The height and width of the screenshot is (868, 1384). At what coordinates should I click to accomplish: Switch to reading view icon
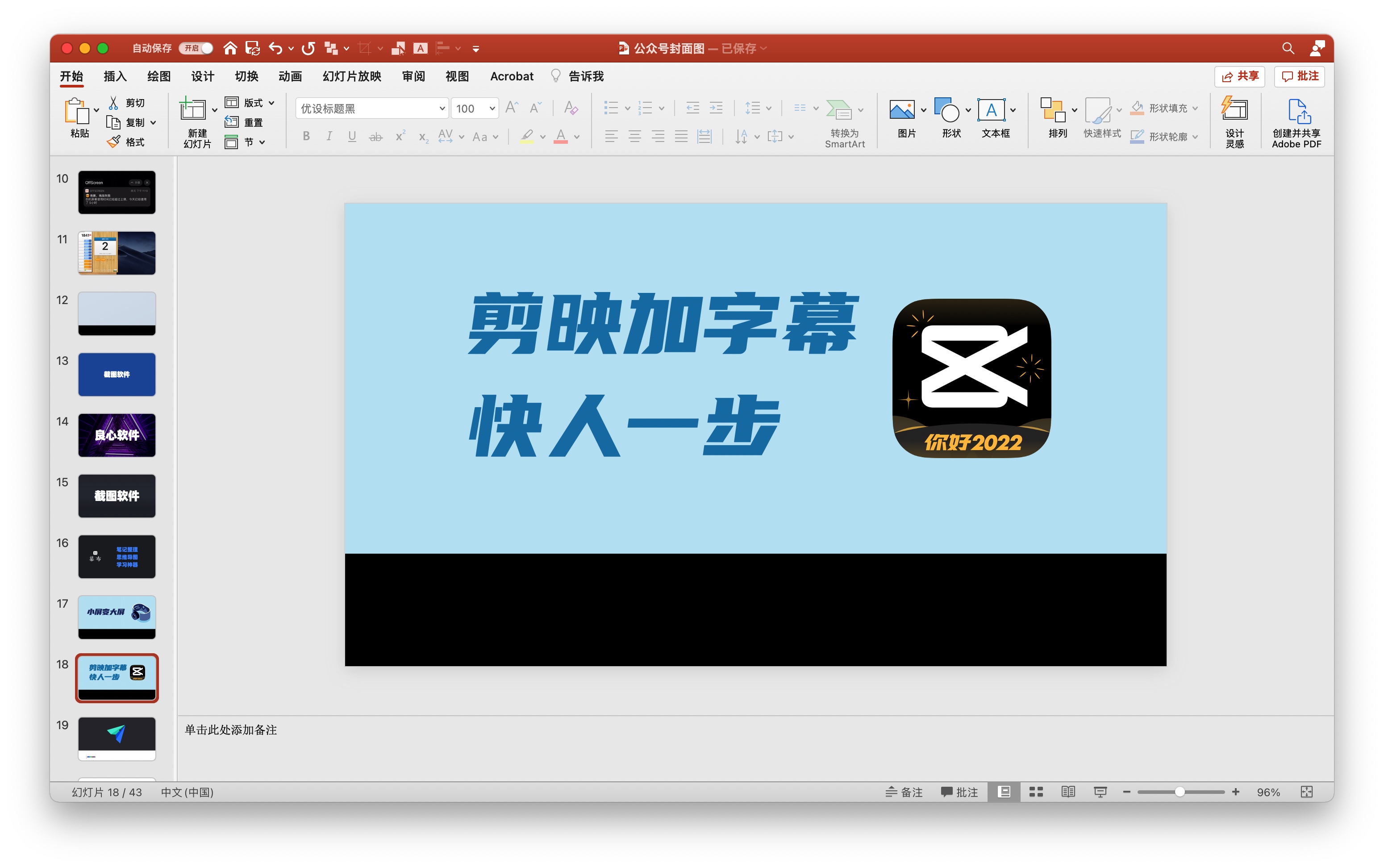coord(1068,792)
